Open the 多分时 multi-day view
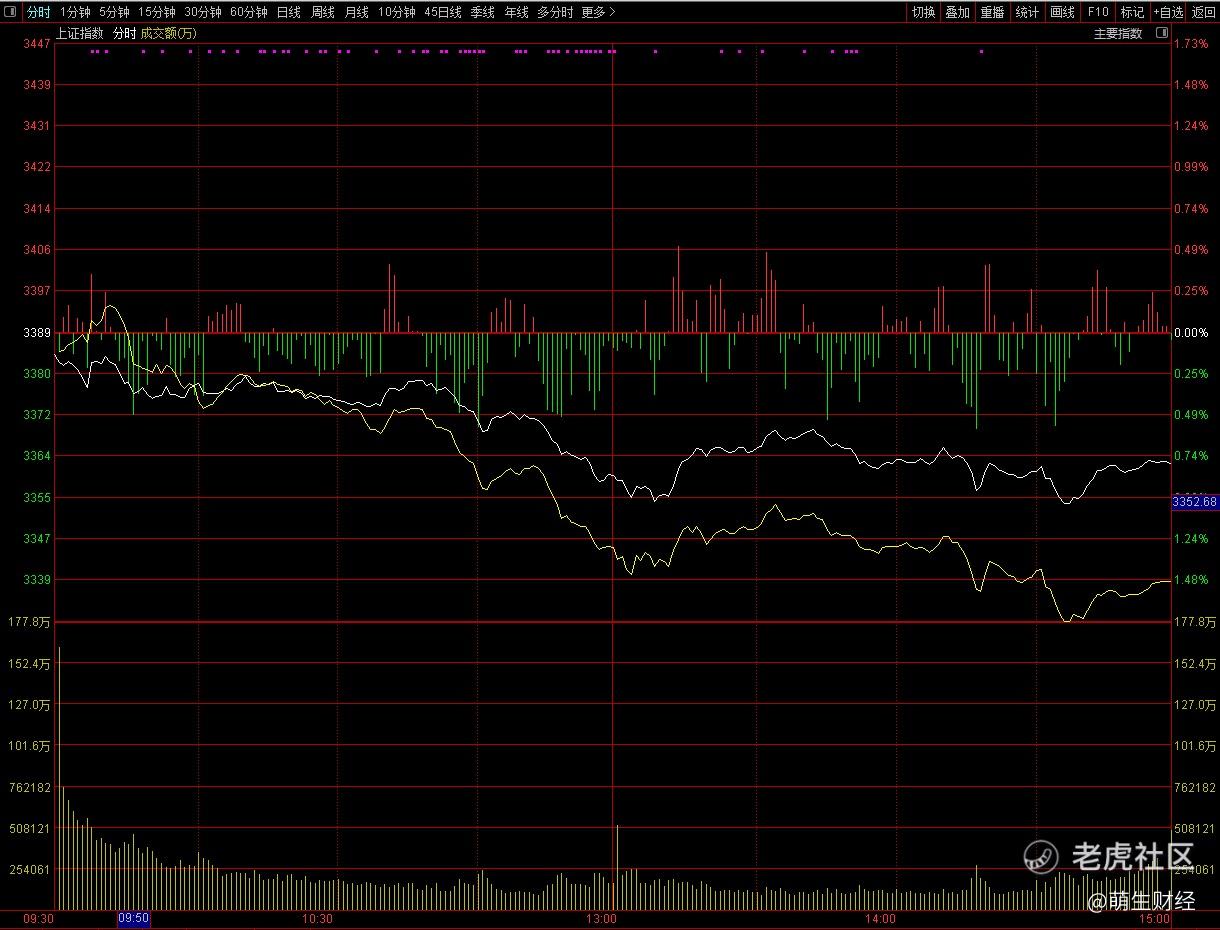This screenshot has height=930, width=1220. point(555,13)
